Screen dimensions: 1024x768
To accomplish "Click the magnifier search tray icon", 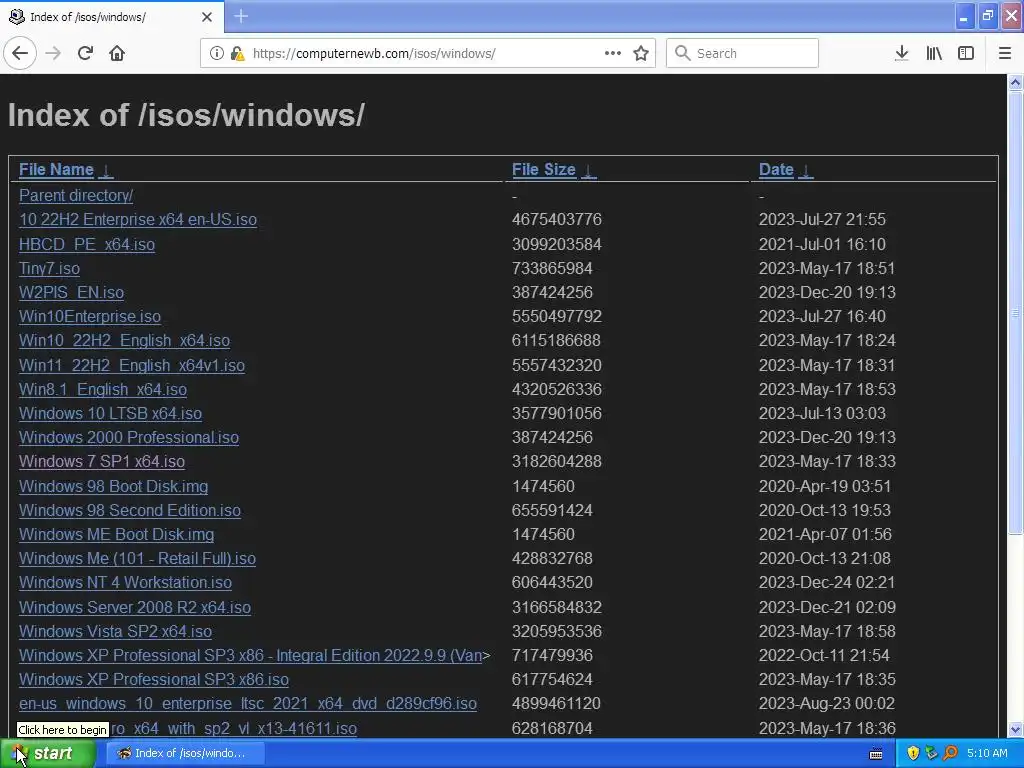I will click(x=950, y=754).
